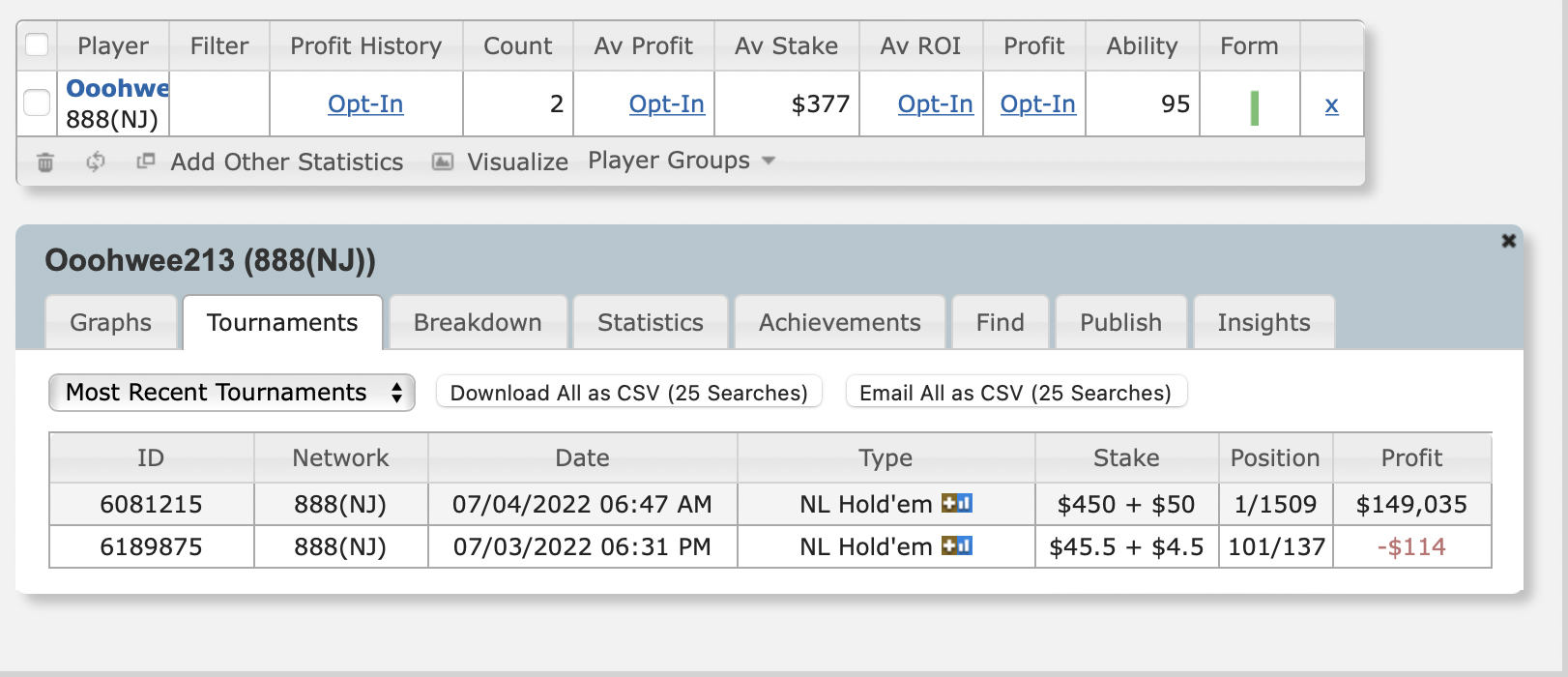Click blue chart icon in tournament 6081215 row

pos(965,503)
